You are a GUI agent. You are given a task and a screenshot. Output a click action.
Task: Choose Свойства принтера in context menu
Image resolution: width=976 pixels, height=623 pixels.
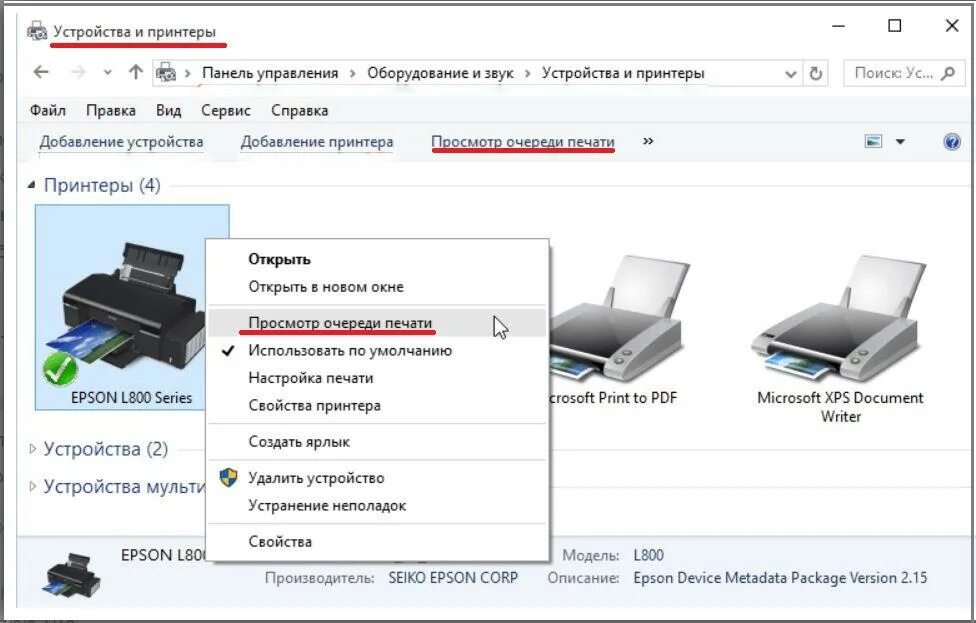(x=378, y=405)
